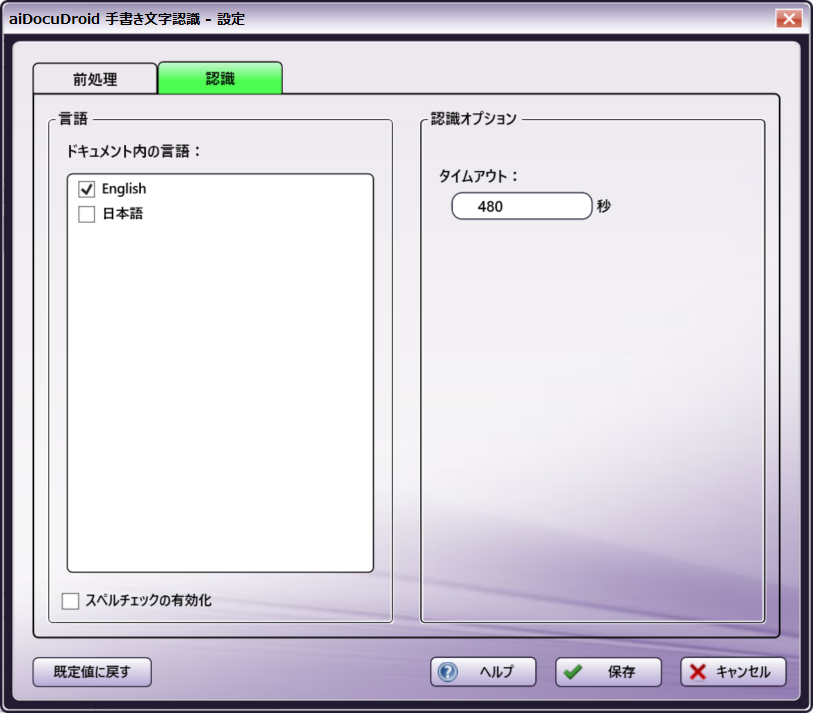813x713 pixels.
Task: Toggle スペルチェックの有効化 checkbox
Action: pos(71,601)
